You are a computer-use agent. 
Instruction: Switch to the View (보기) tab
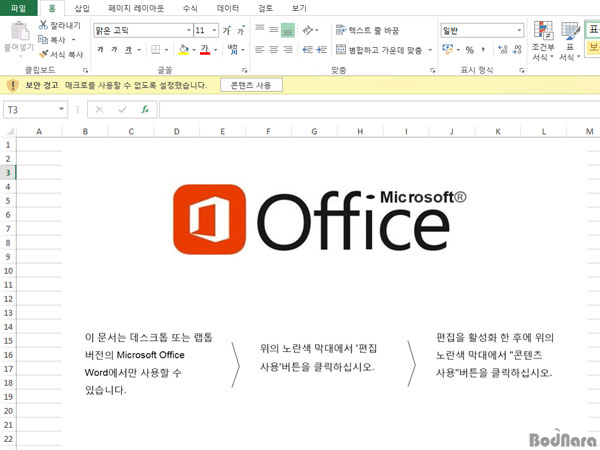coord(299,8)
